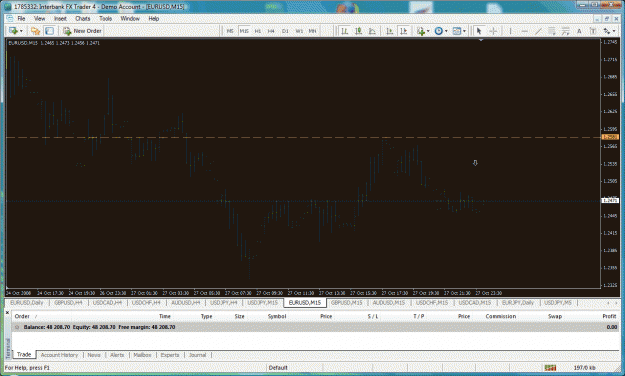Open the Window menu
This screenshot has height=376, width=625.
(x=130, y=18)
